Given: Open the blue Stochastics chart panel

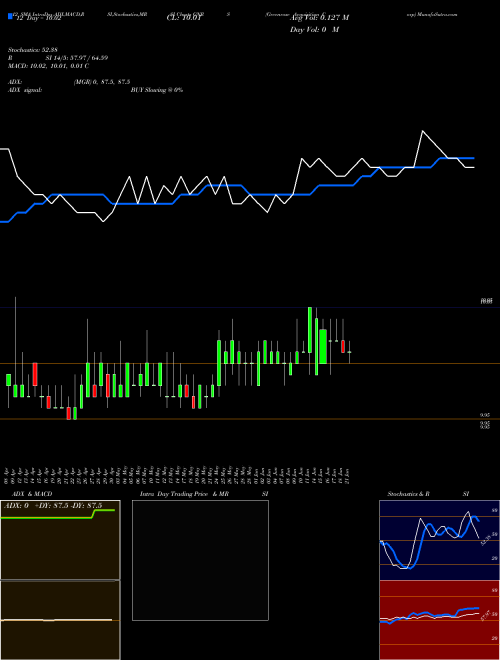Looking at the screenshot, I should [439, 540].
